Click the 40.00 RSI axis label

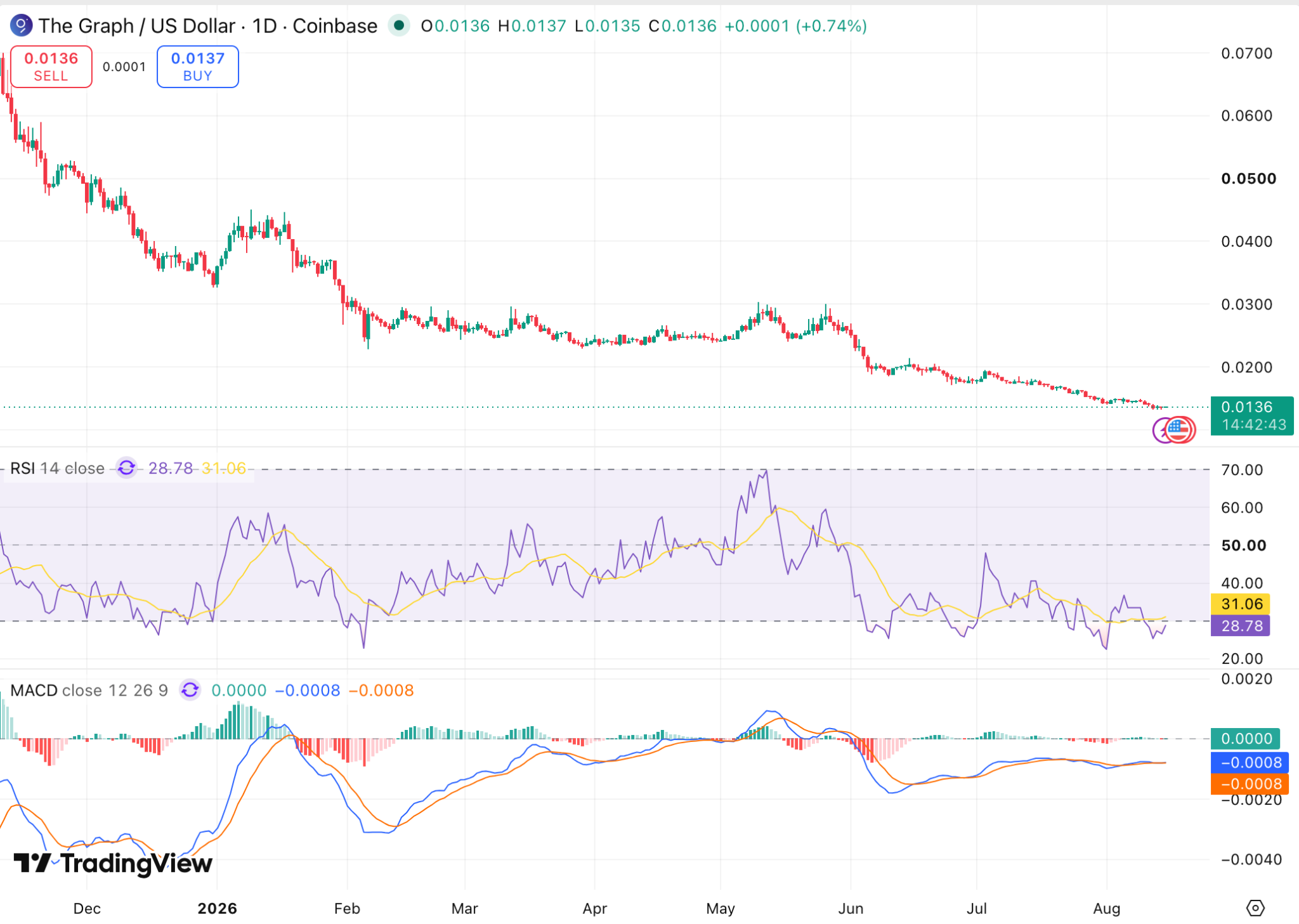point(1242,583)
